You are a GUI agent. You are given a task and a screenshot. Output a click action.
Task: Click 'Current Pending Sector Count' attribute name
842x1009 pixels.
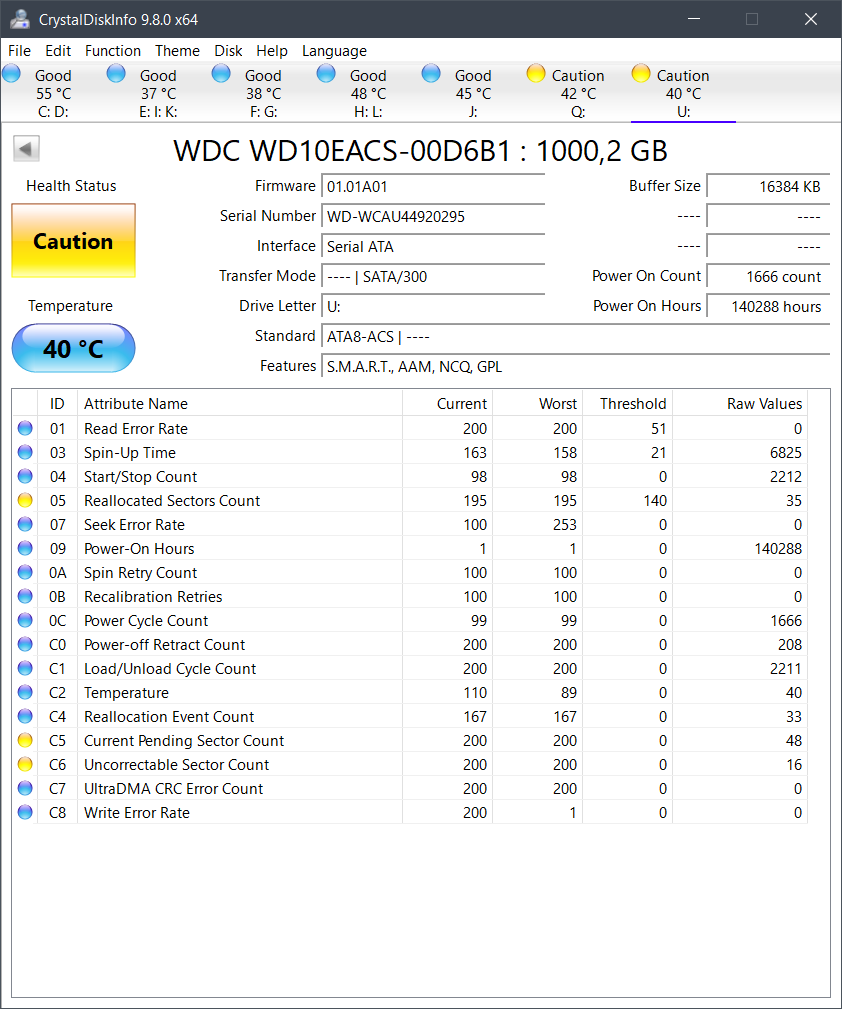pos(183,741)
